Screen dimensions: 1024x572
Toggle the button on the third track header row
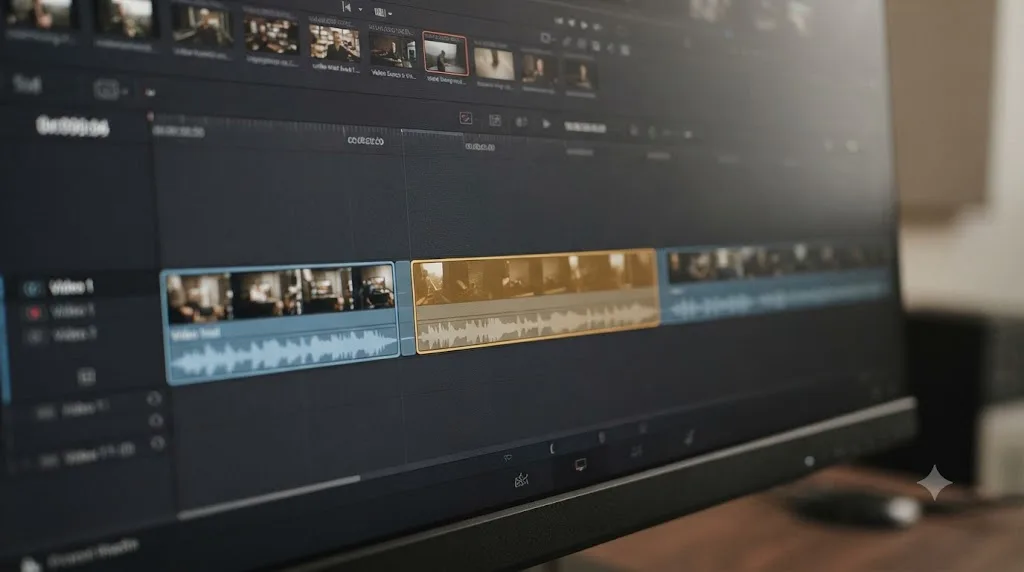pos(34,336)
